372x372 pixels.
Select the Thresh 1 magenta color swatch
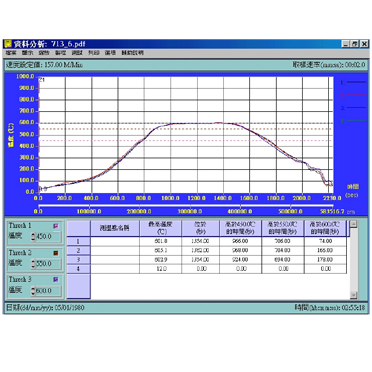point(56,226)
